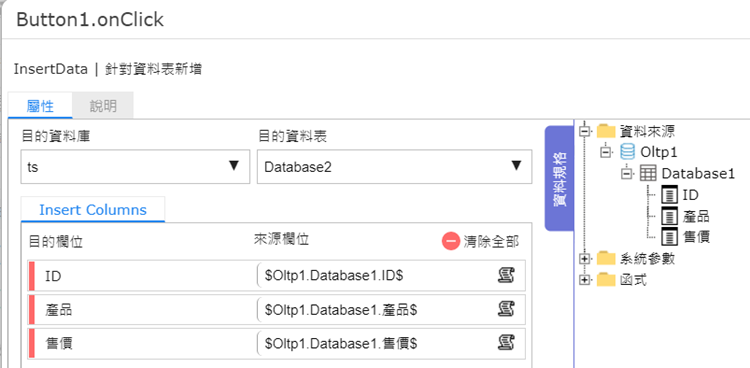This screenshot has height=368, width=750.
Task: Click the 產品 source field input
Action: (391, 310)
